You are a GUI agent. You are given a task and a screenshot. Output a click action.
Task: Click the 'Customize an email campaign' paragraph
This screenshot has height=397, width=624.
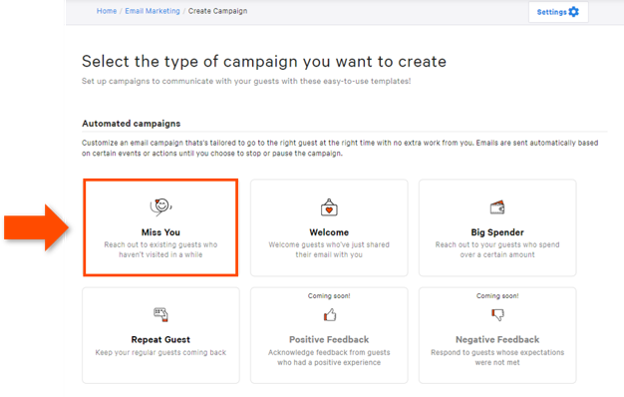[340, 148]
